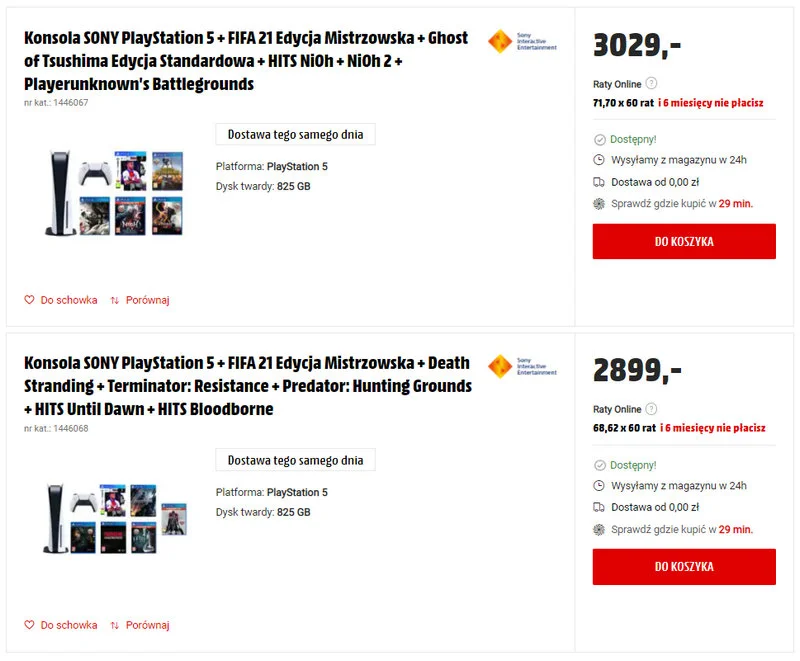Image resolution: width=800 pixels, height=661 pixels.
Task: Click Sony Interactive Entertainment logo on second product
Action: click(x=521, y=366)
